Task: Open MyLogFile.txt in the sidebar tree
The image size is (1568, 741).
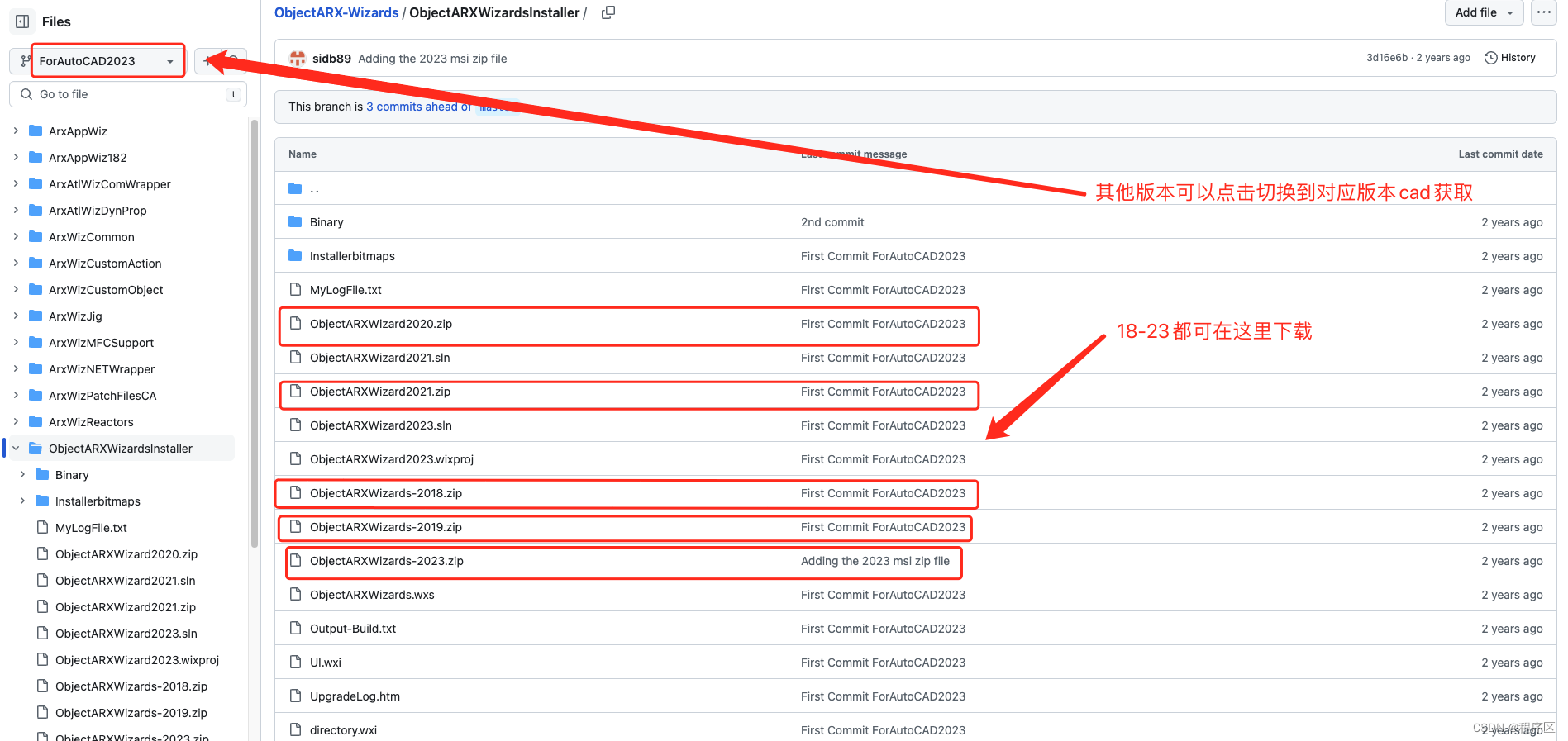Action: click(91, 528)
